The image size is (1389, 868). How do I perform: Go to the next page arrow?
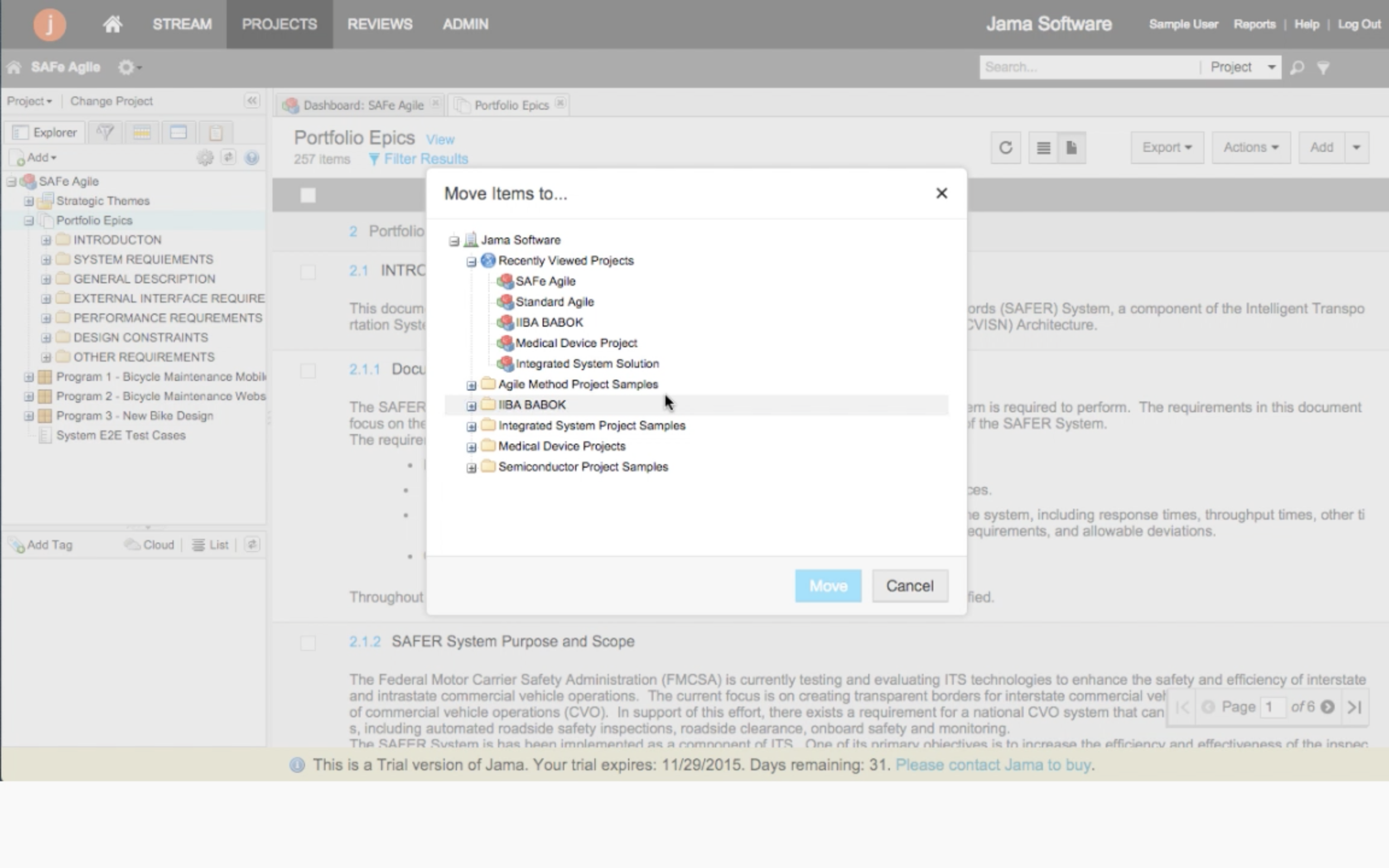click(1327, 707)
